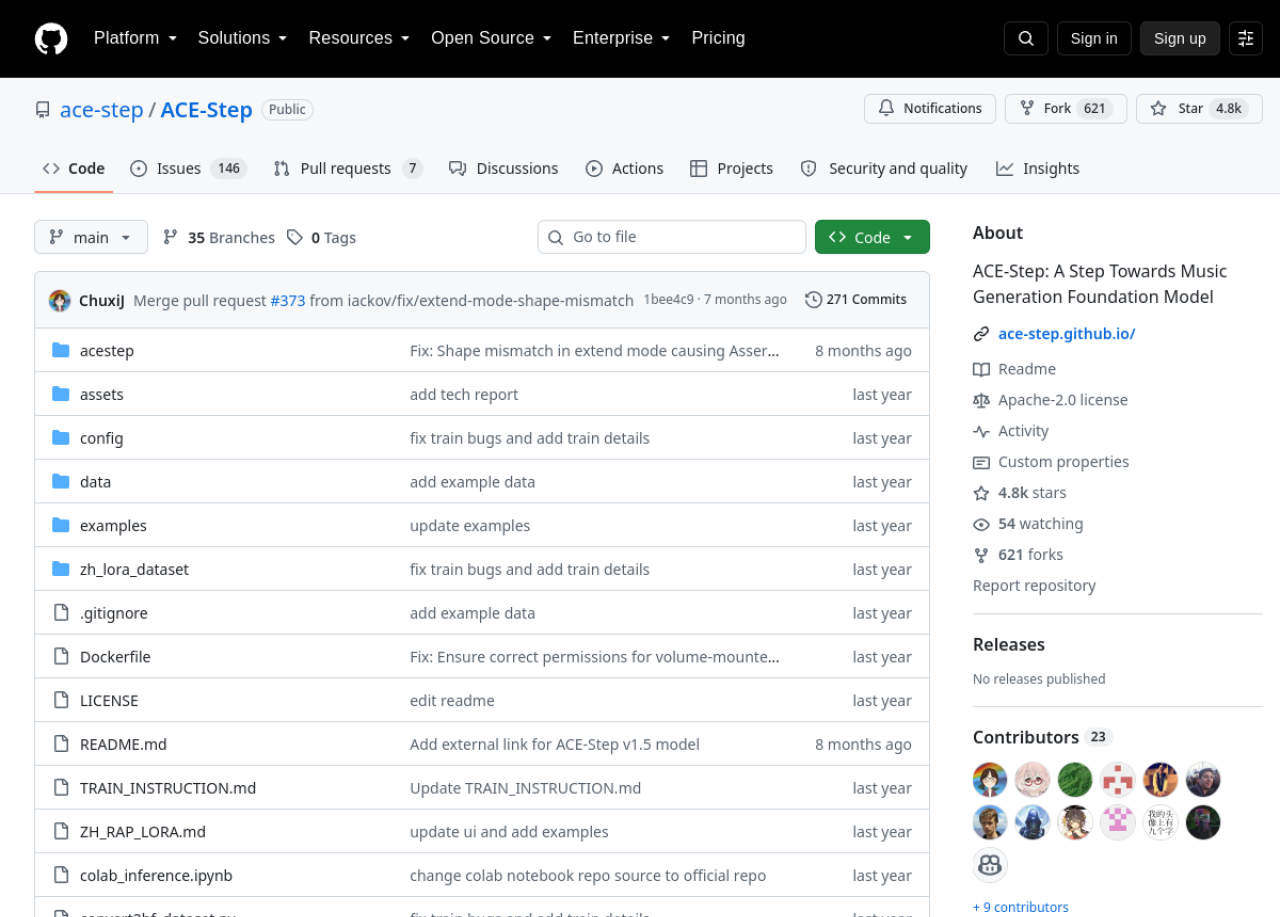Switch to the Issues tab

click(x=188, y=168)
